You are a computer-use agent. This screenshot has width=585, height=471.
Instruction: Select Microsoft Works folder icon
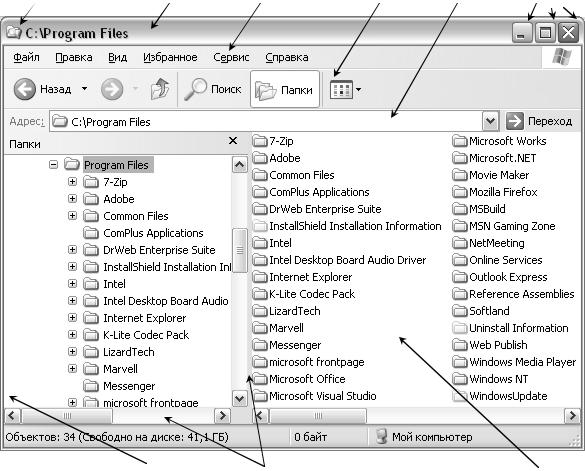pos(460,141)
